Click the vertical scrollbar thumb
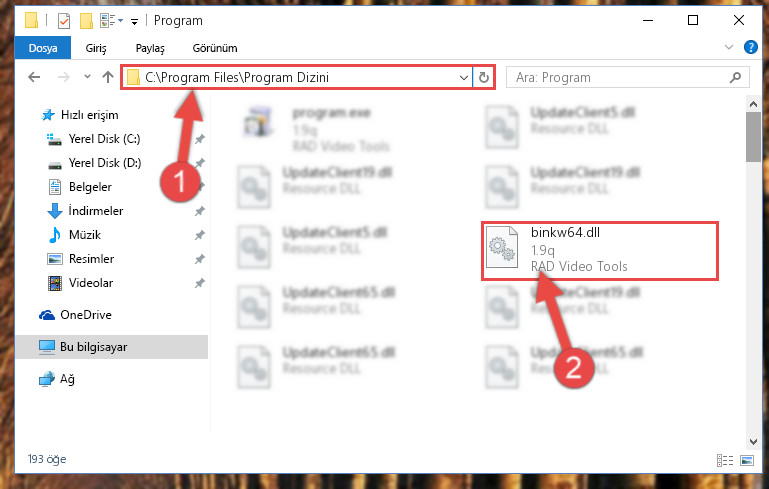The width and height of the screenshot is (769, 489). click(753, 137)
